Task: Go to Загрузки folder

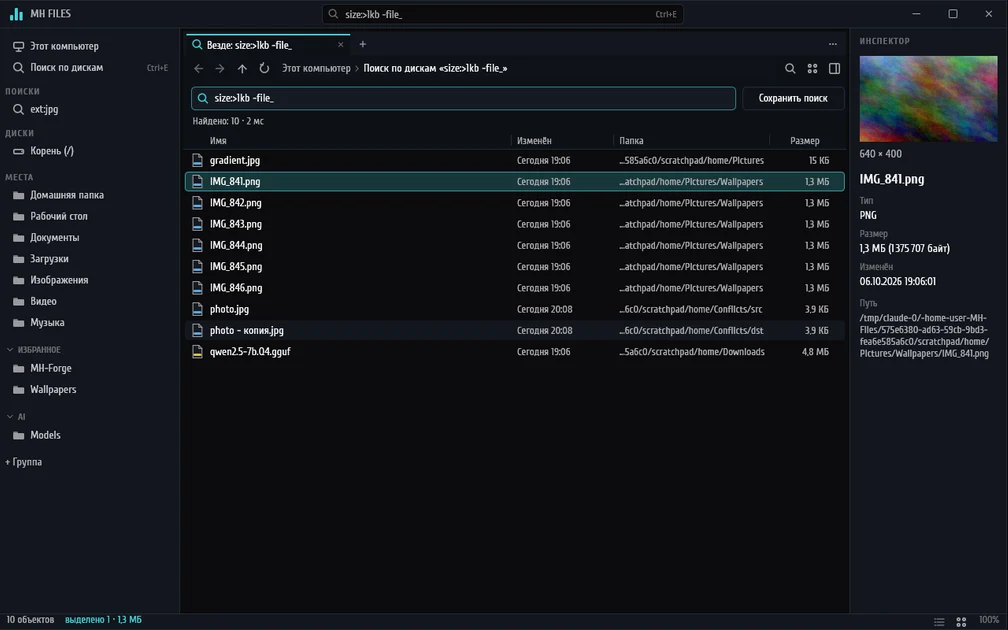Action: click(x=89, y=258)
